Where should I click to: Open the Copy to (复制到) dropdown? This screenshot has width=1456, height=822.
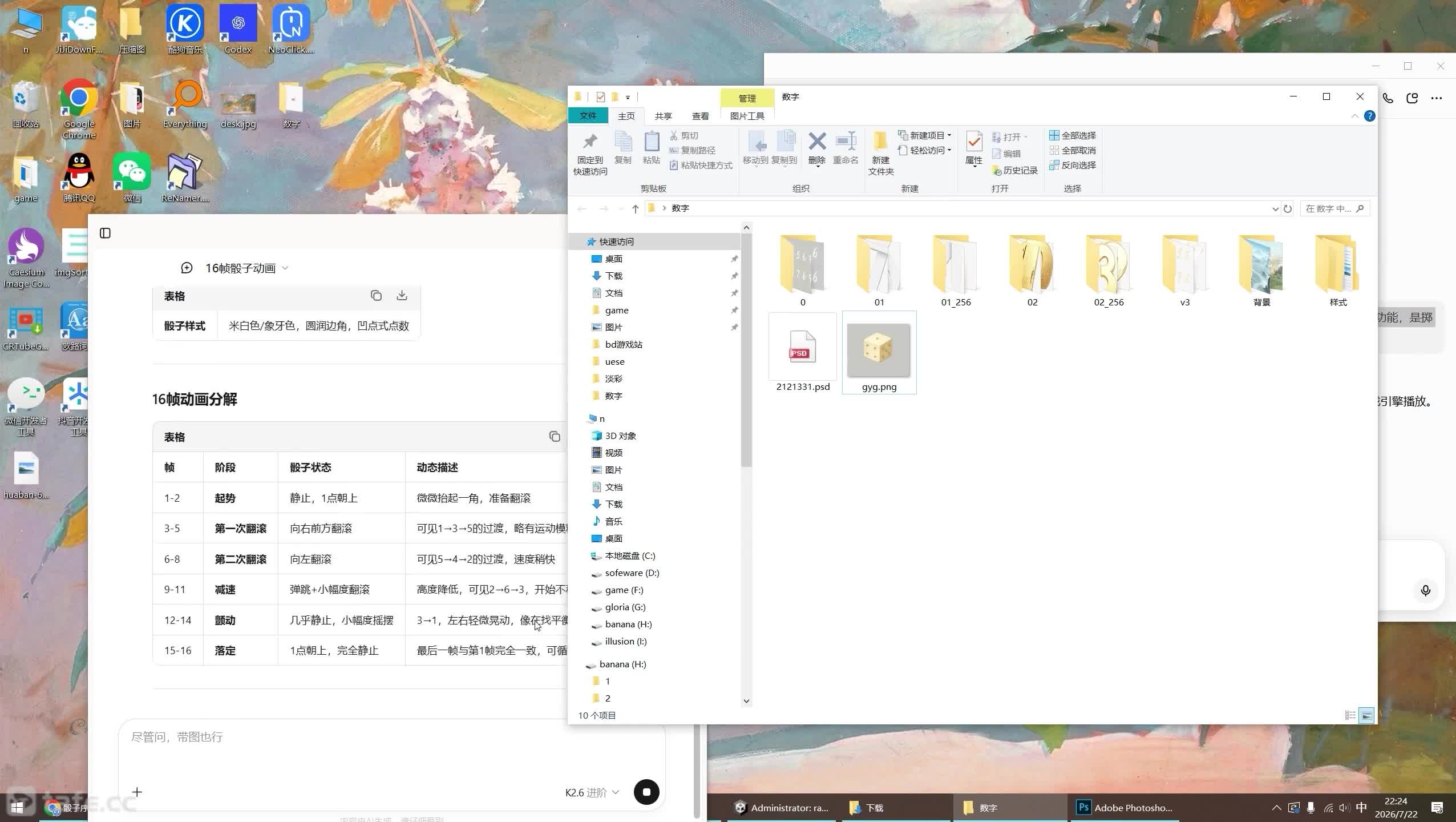(784, 148)
